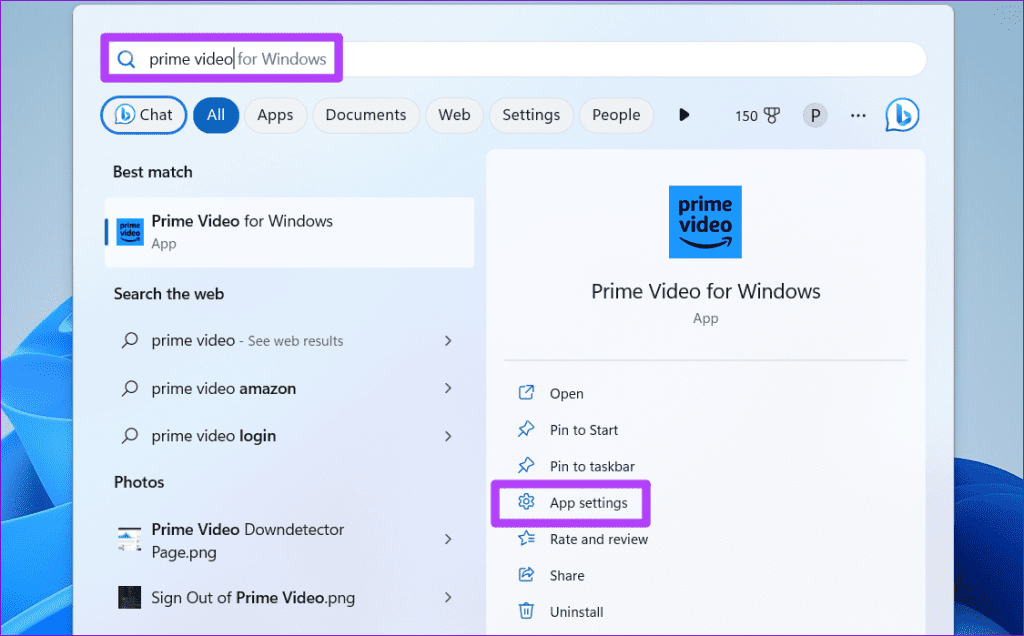Switch to the Apps filter tab
Image resolution: width=1024 pixels, height=636 pixels.
(275, 114)
